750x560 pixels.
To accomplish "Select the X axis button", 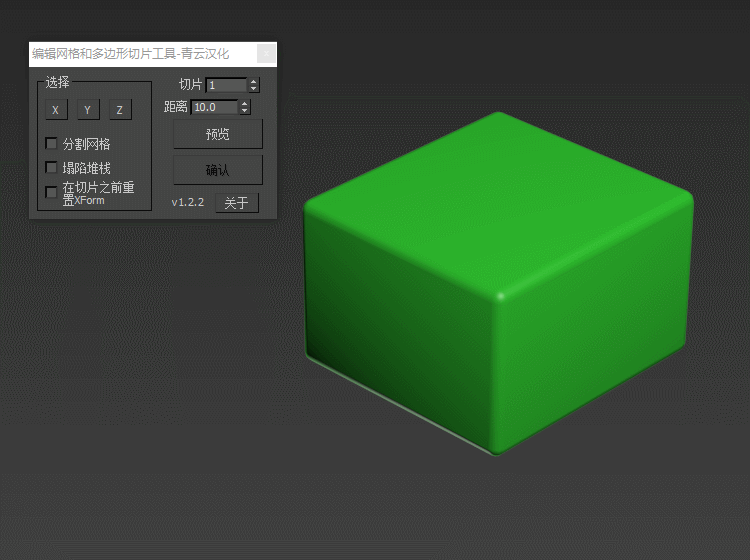I will (55, 110).
